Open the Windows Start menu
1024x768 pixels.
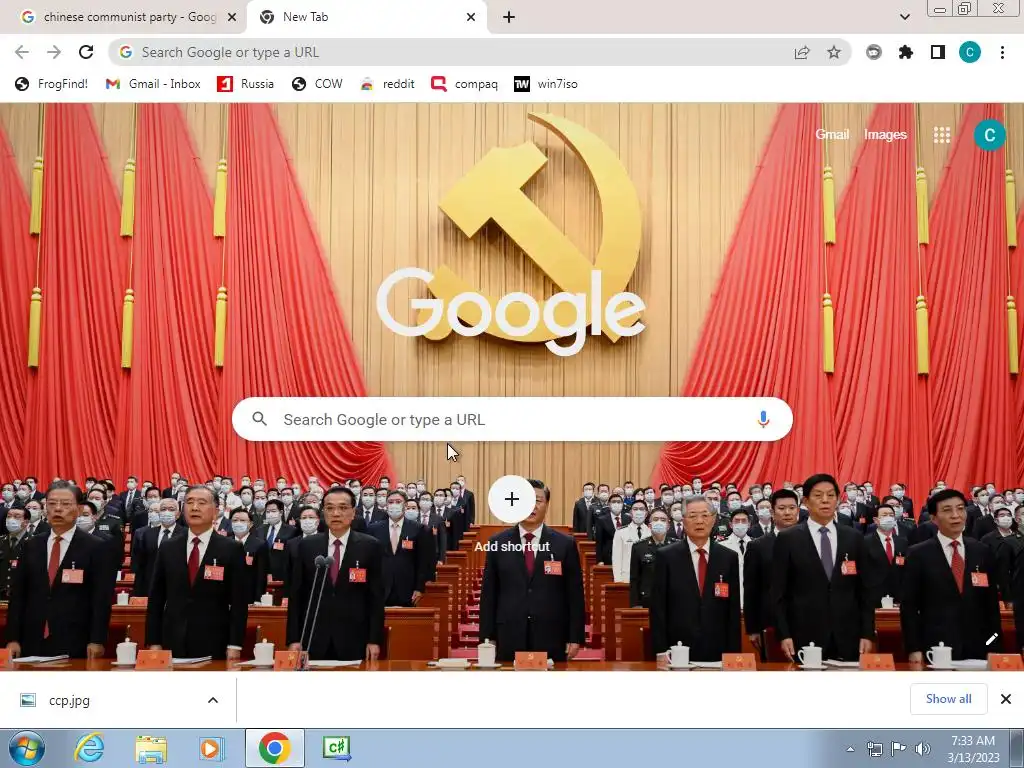[x=27, y=748]
